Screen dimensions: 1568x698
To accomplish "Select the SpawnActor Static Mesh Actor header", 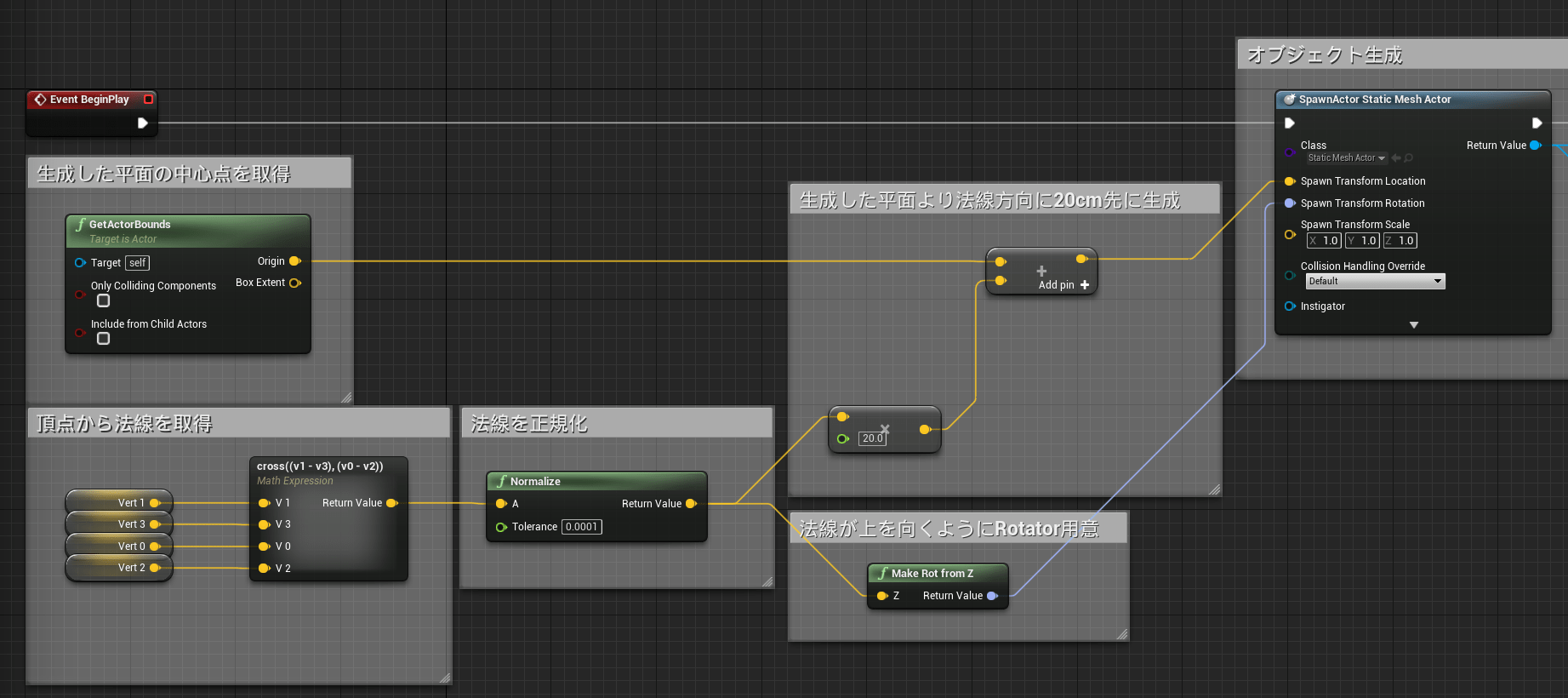I will pyautogui.click(x=1412, y=100).
